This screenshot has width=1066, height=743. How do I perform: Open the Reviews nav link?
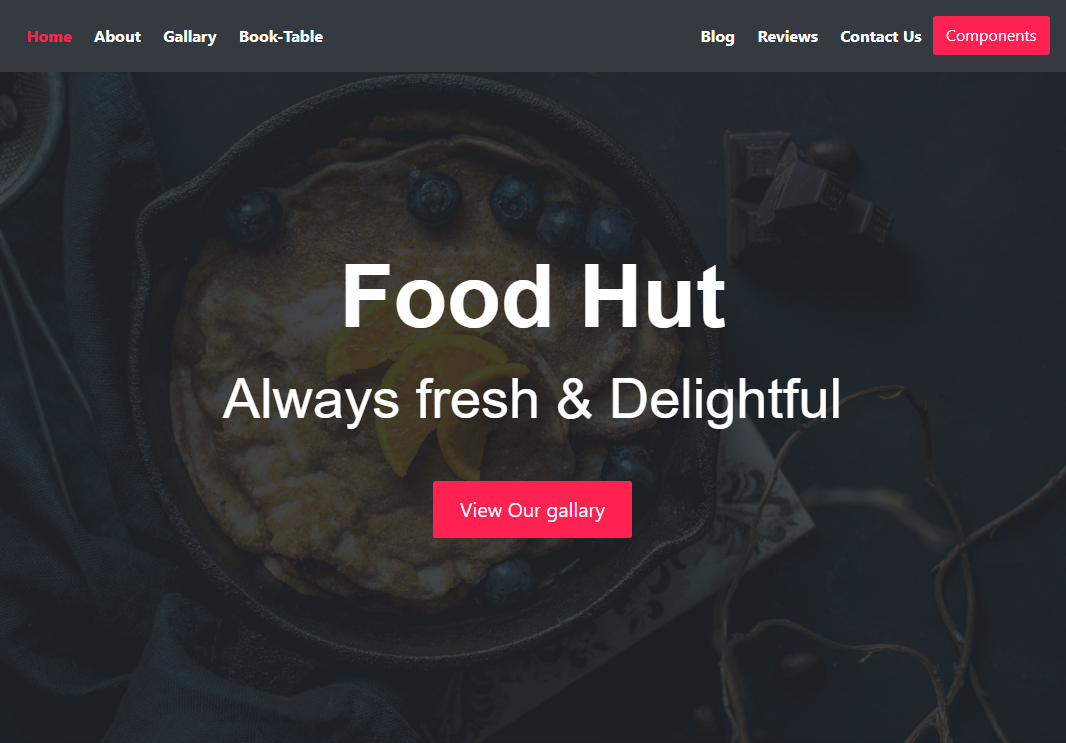click(787, 37)
